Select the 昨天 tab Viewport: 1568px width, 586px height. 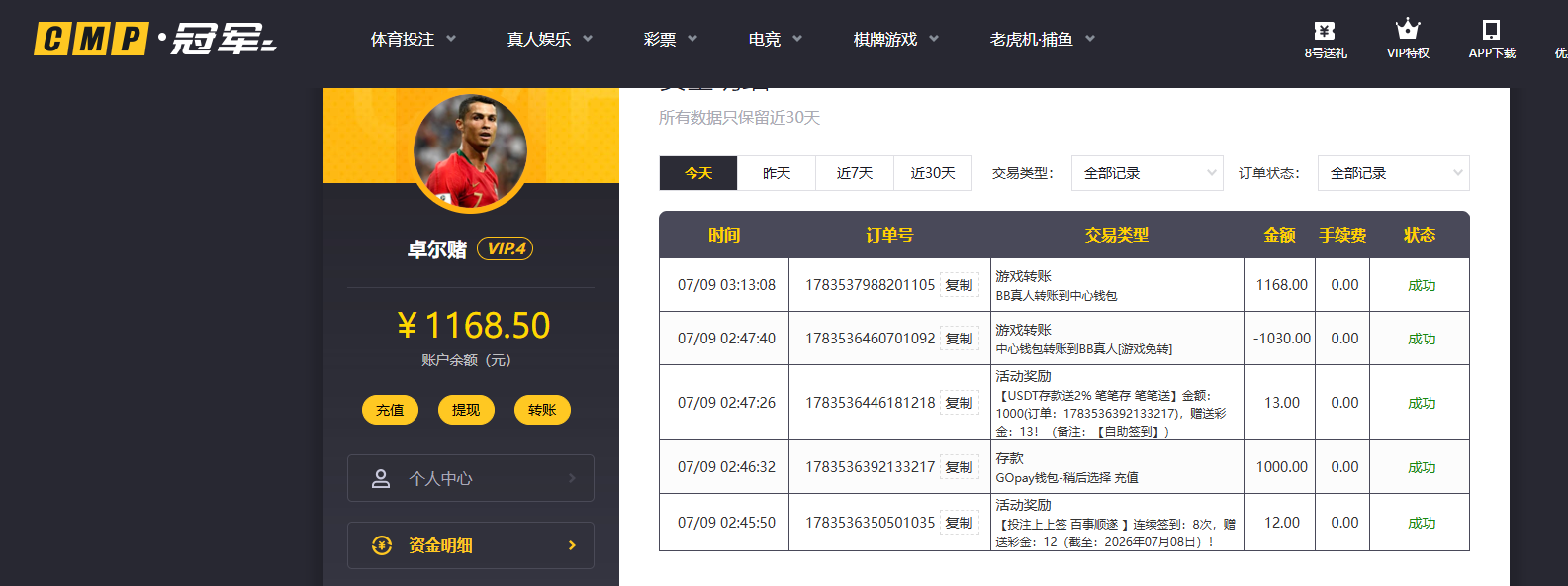click(777, 173)
